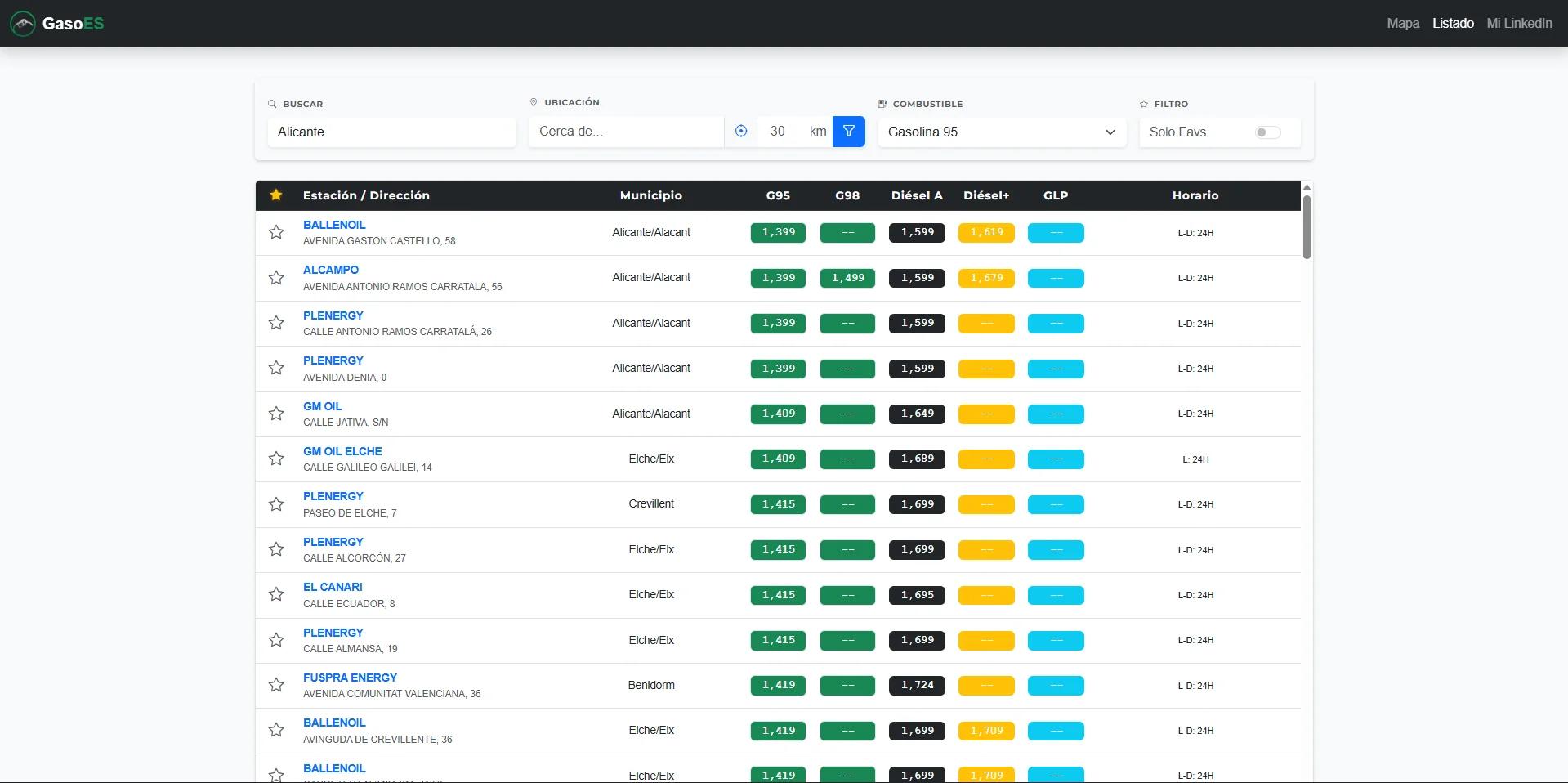The width and height of the screenshot is (1568, 783).
Task: Click BALLENOIL Crevillente Diésel+ price 1,709
Action: point(986,731)
